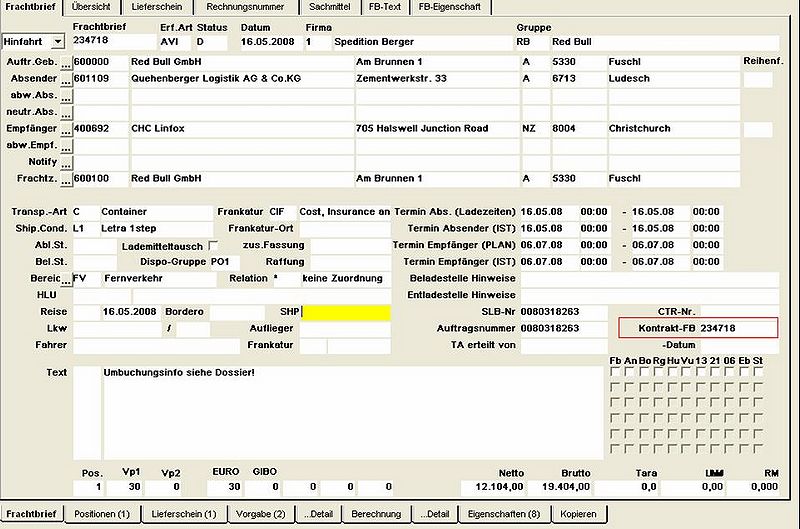Check the first Fb checkbox in the grid
The image size is (800, 529).
coord(615,372)
